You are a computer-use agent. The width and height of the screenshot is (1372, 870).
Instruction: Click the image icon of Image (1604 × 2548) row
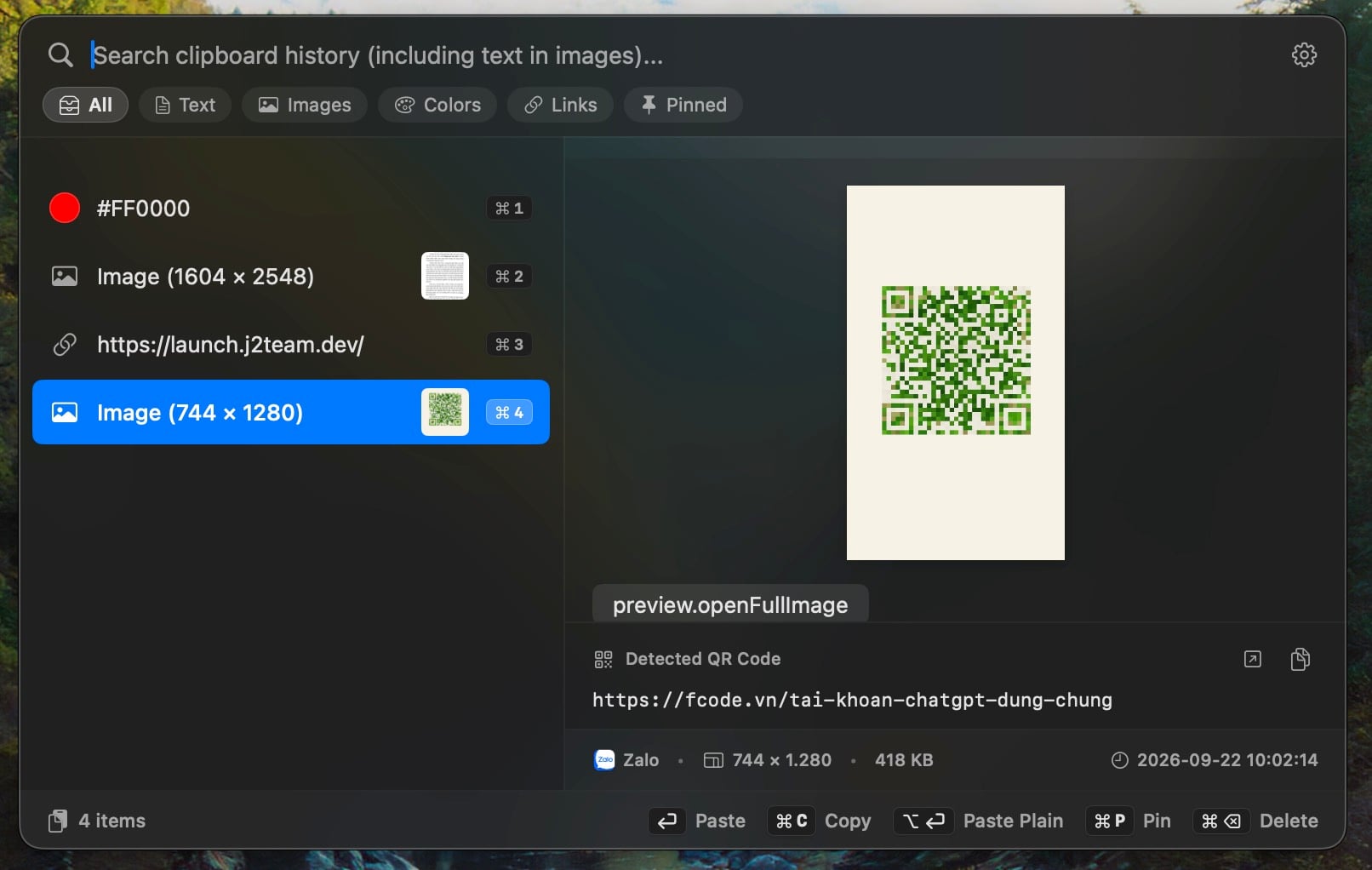click(x=65, y=276)
